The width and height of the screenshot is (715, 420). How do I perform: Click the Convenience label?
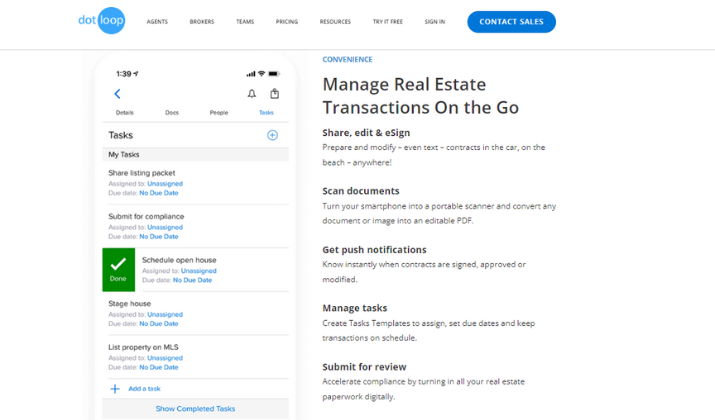[347, 59]
